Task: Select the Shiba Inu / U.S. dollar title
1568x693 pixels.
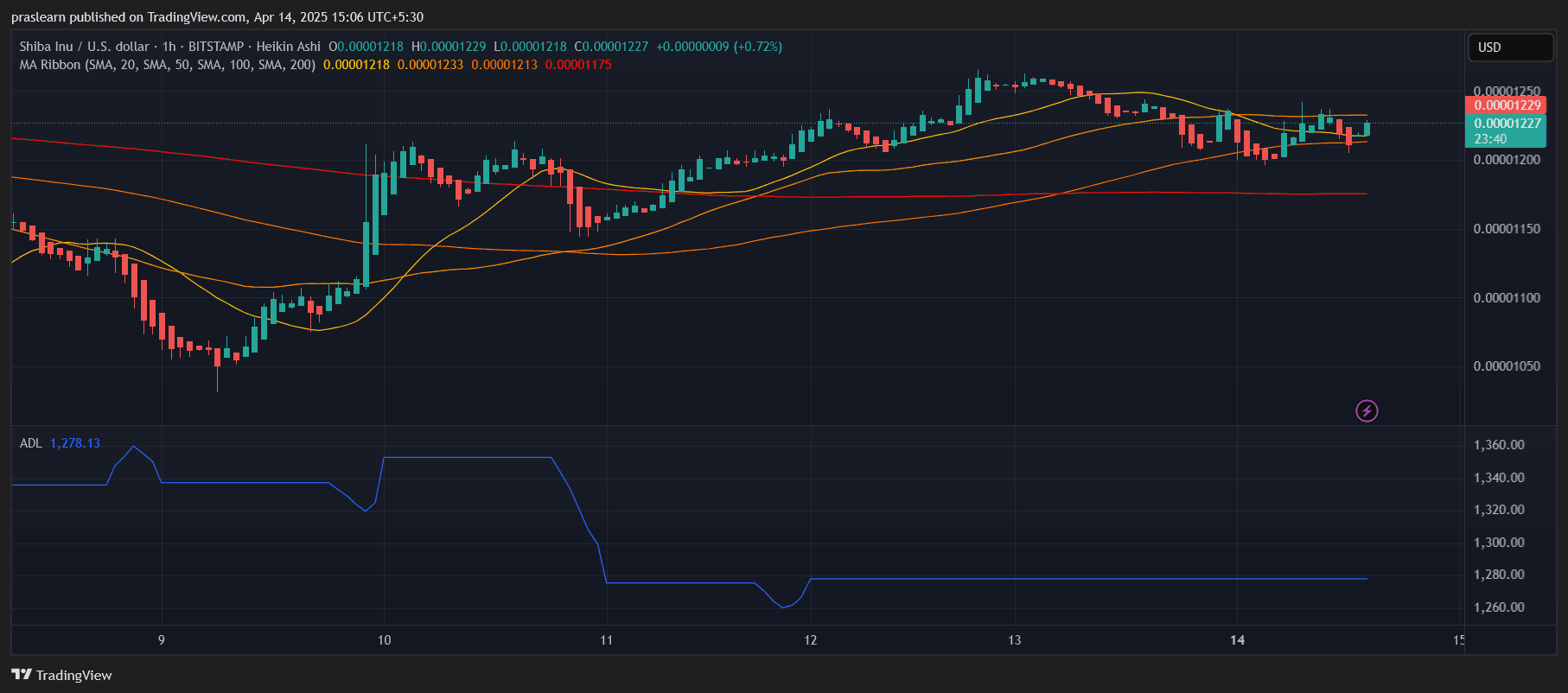Action: (84, 47)
